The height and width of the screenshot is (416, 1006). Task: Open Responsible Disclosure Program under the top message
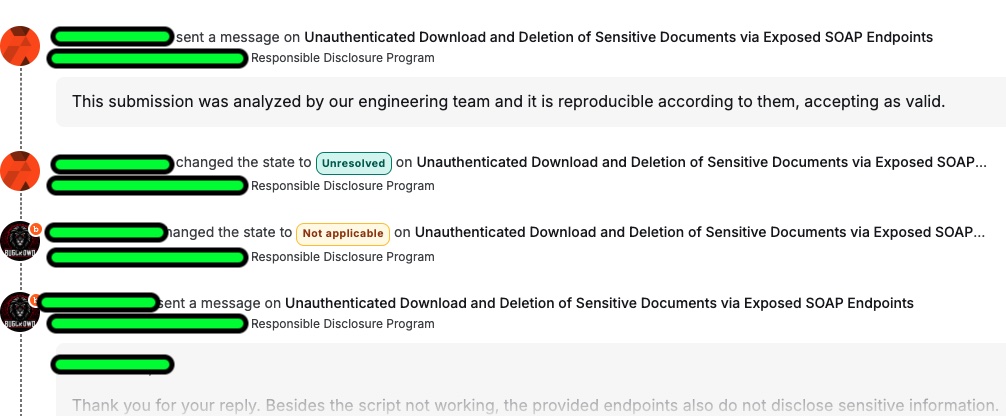(x=342, y=58)
